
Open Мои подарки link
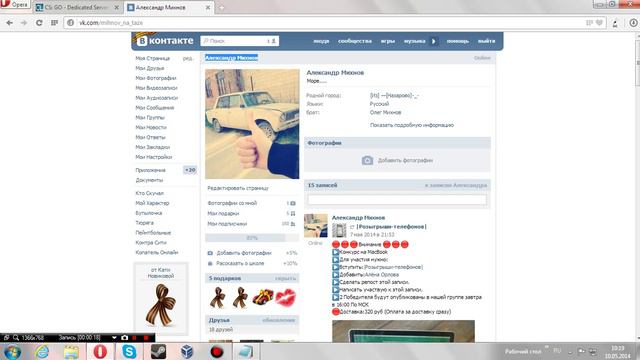click(x=223, y=213)
